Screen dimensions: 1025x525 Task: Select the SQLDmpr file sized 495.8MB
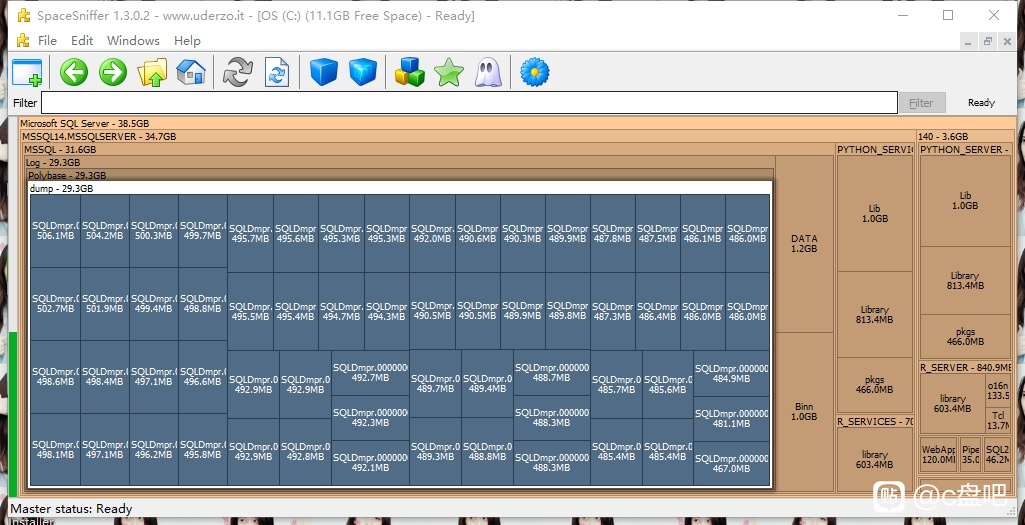click(203, 449)
